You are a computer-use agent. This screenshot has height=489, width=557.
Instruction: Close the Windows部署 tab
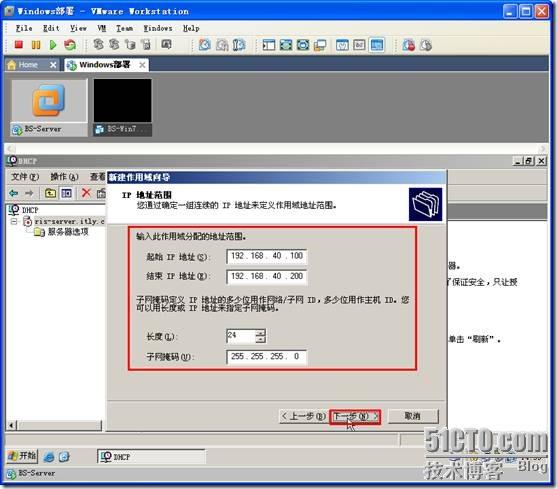(x=142, y=65)
